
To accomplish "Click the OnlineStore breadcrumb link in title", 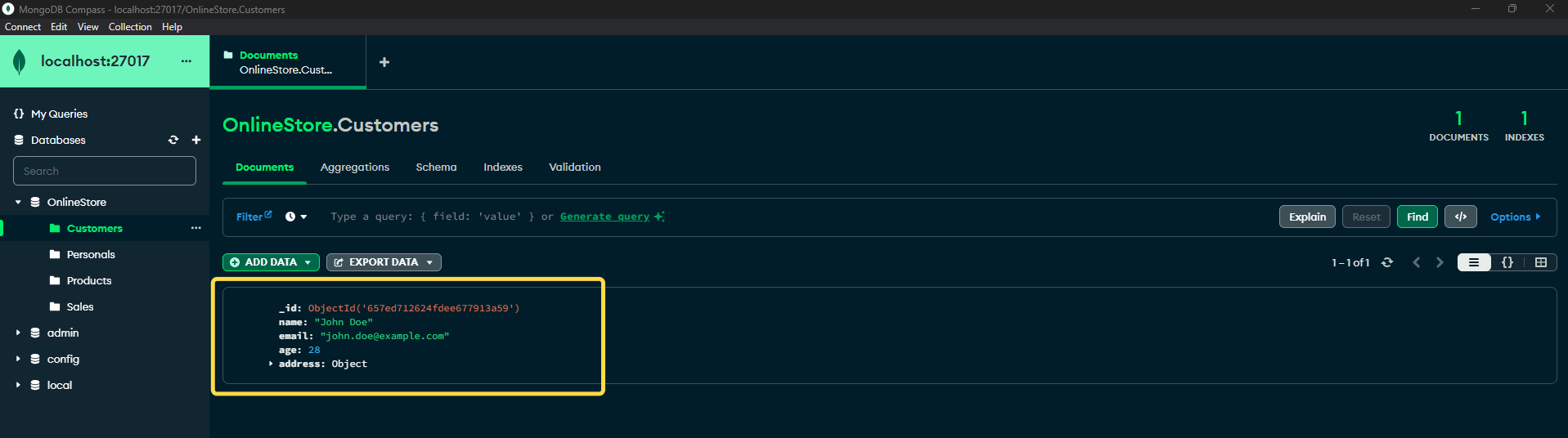I will (x=277, y=125).
